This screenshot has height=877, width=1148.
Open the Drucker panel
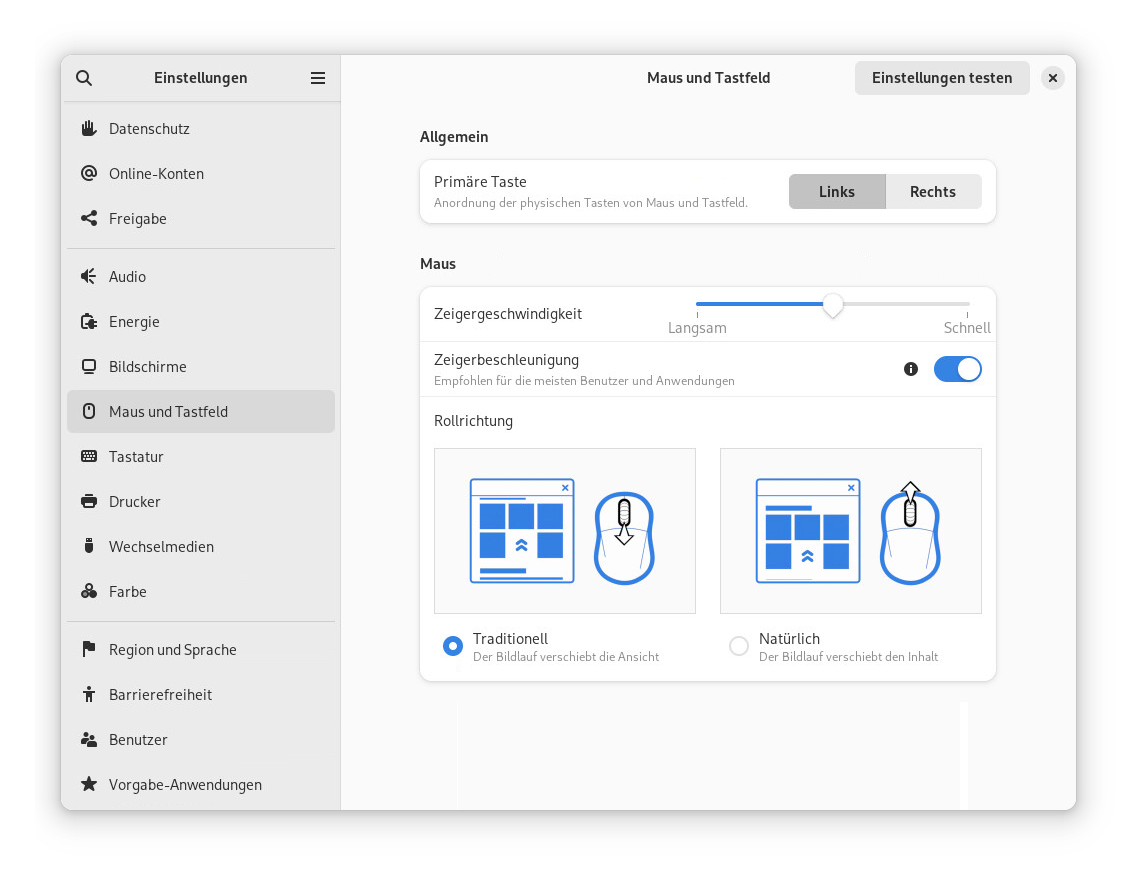coord(136,501)
